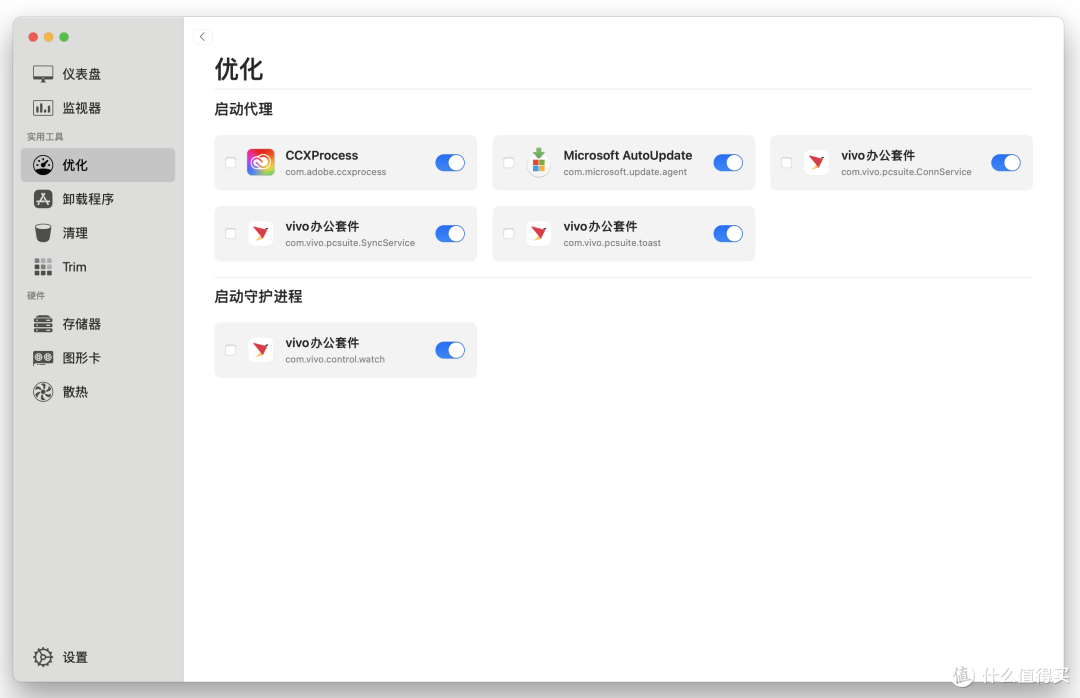Viewport: 1080px width, 698px height.
Task: Toggle the com.vivo.pcsuite.ConnService switch
Action: [x=1006, y=163]
